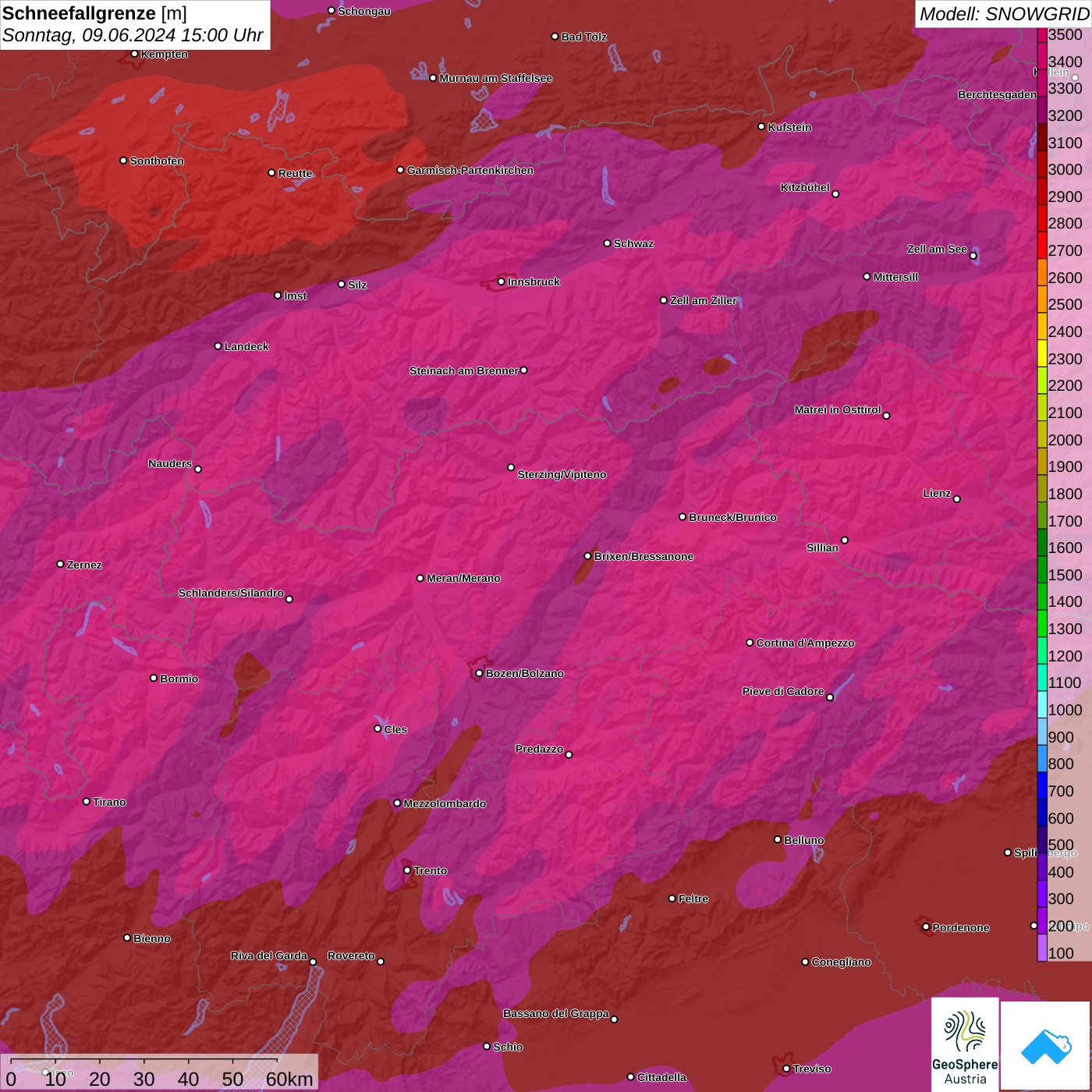Click the Schwaz marker dot
Image resolution: width=1092 pixels, height=1092 pixels.
(607, 243)
